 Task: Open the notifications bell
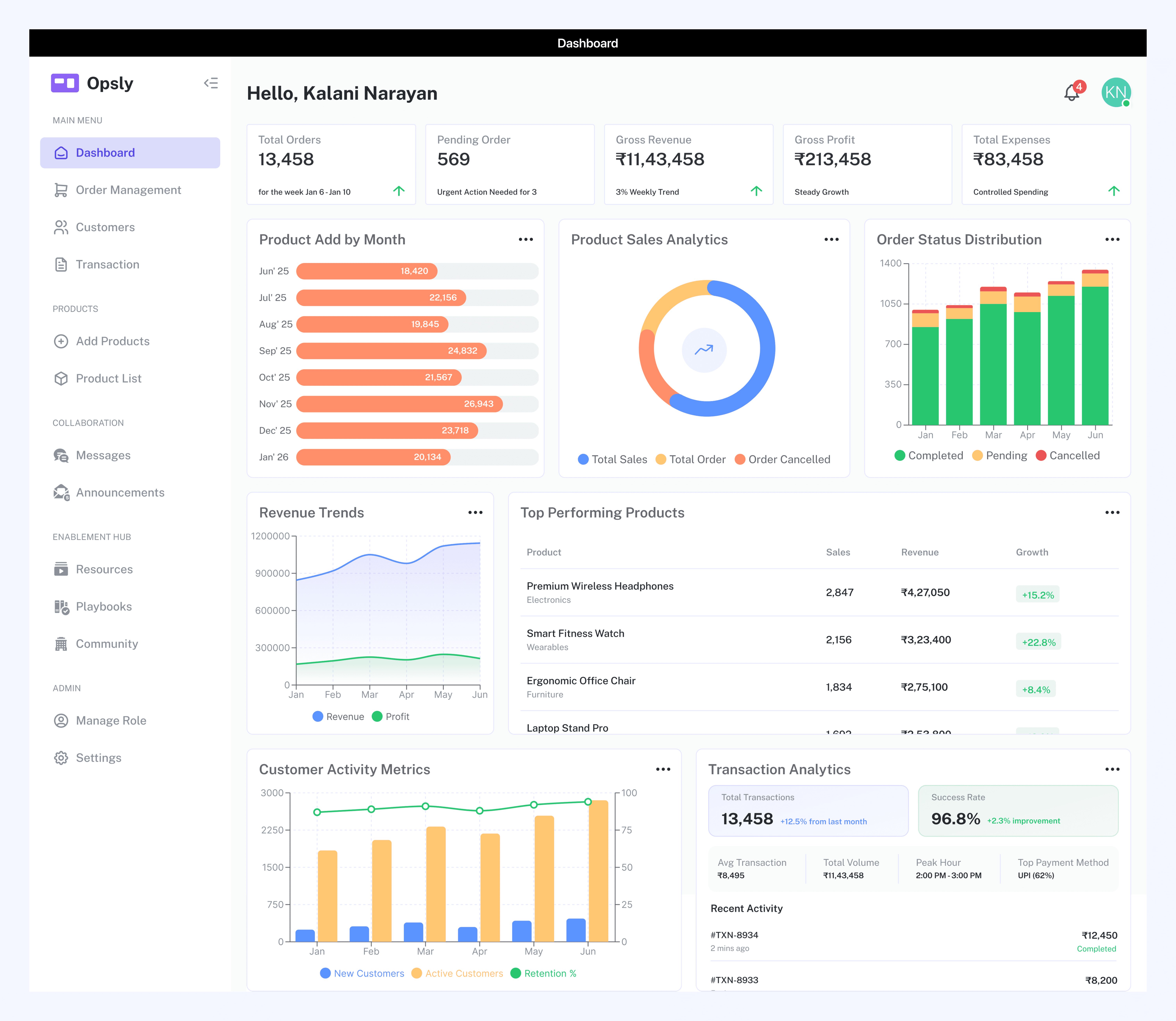[1072, 93]
